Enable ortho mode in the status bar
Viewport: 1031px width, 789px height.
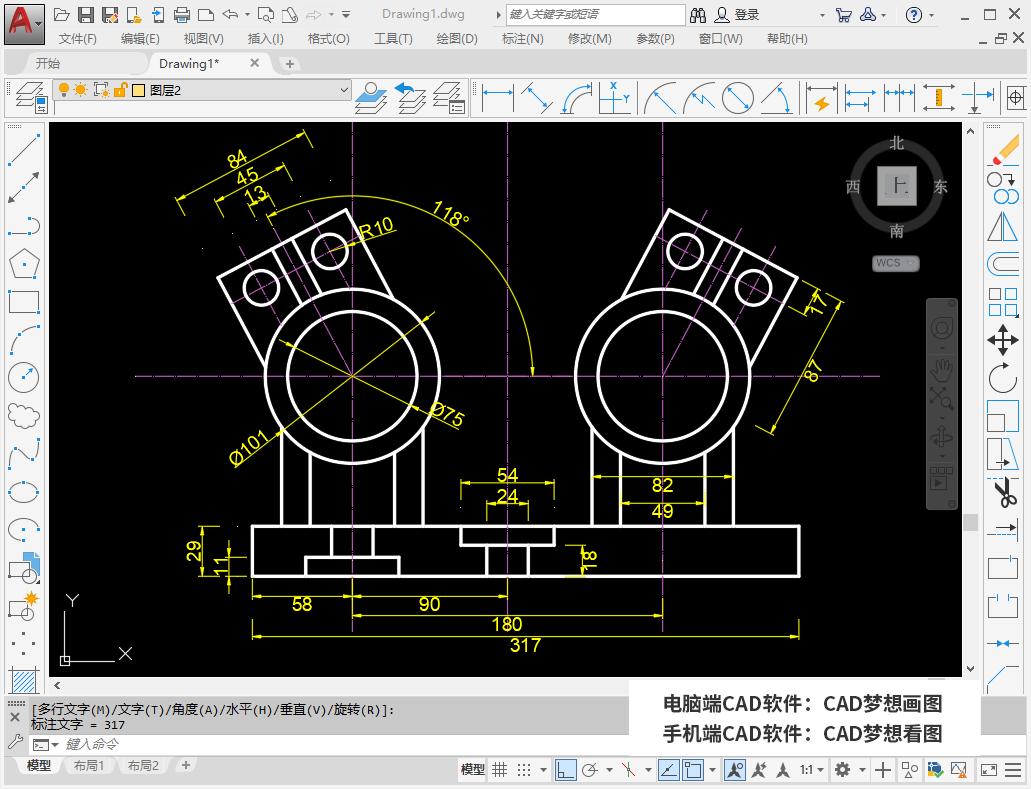(x=566, y=770)
